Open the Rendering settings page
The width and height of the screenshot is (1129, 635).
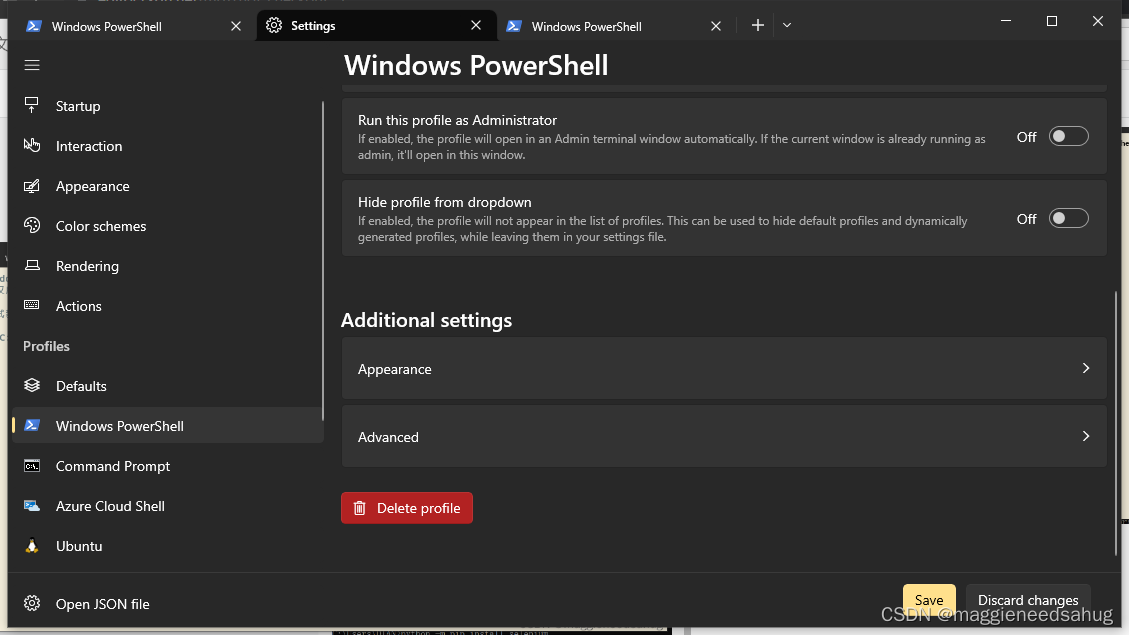click(x=167, y=266)
